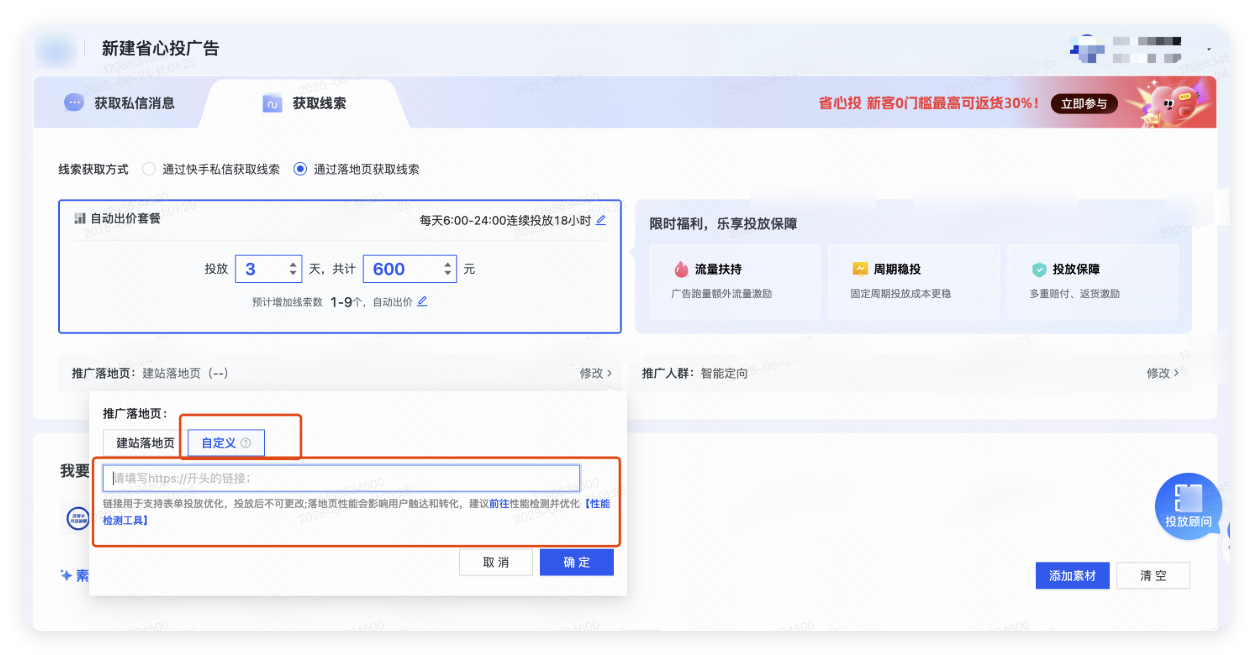
Task: Open the floating 投放顾问 assistant
Action: point(1188,506)
